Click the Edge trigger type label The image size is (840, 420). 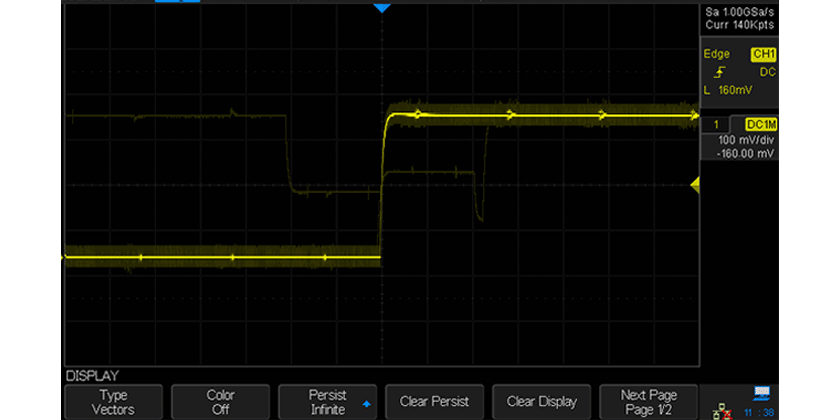(717, 55)
